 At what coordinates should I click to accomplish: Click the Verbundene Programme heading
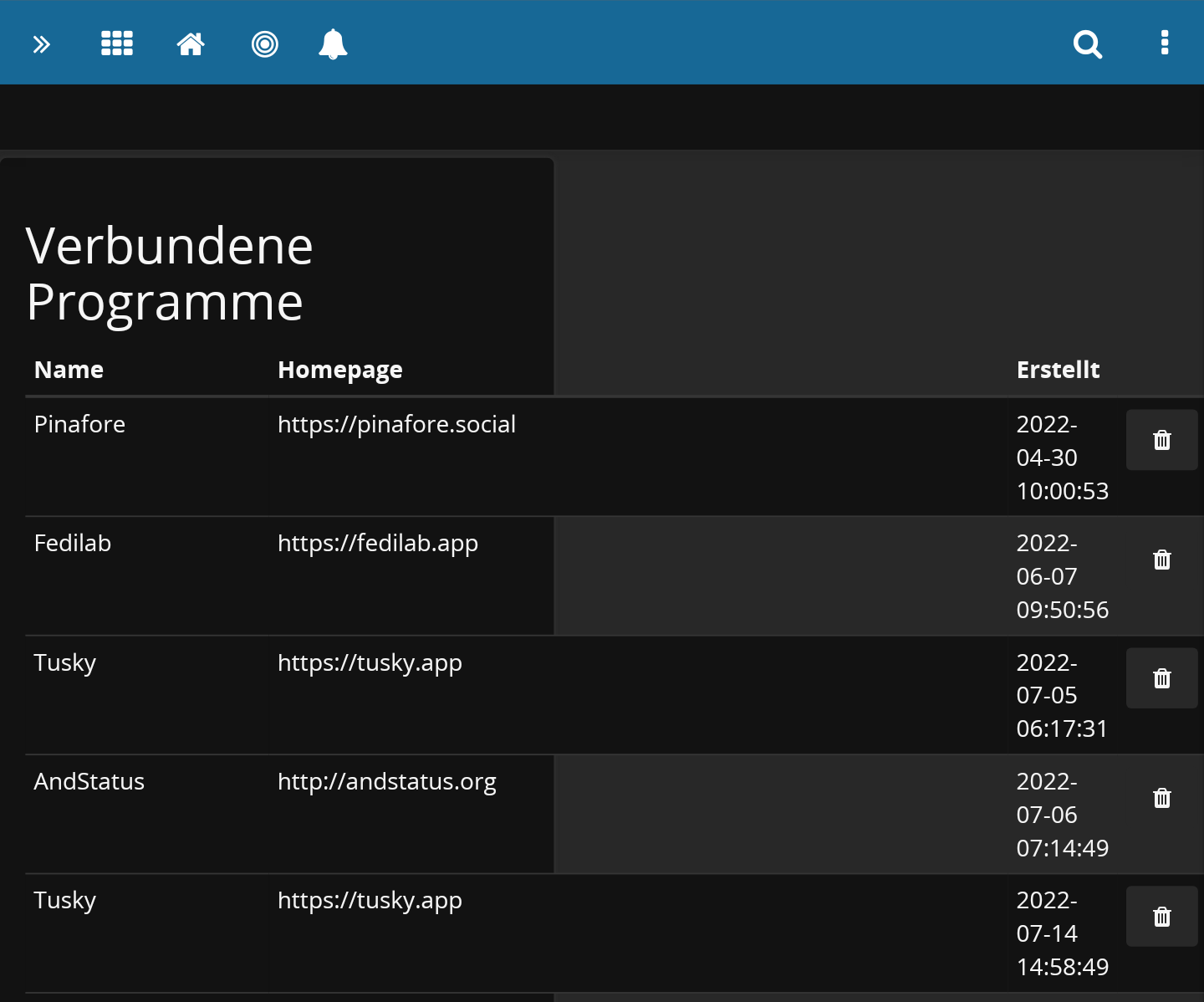click(170, 274)
